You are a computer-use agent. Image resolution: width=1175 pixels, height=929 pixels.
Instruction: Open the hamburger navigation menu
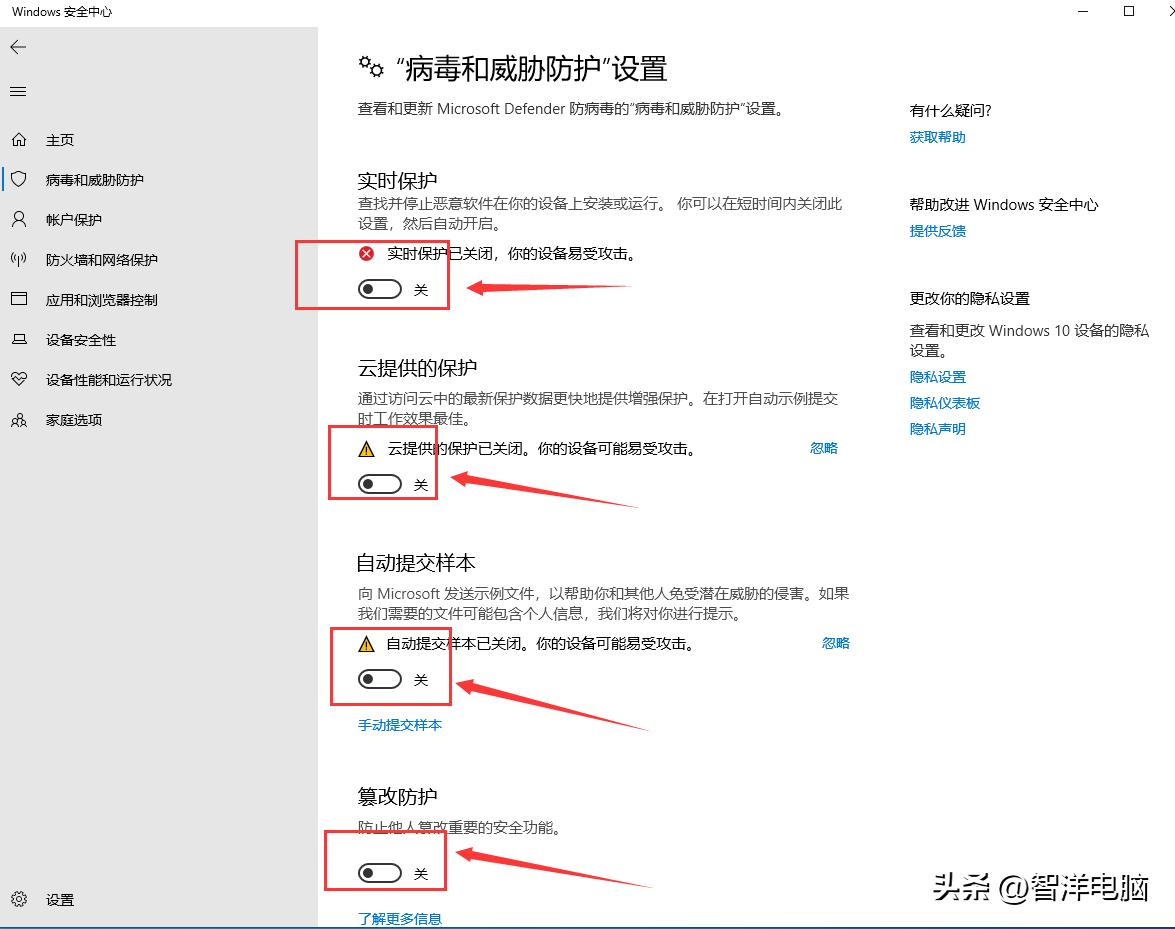point(17,91)
